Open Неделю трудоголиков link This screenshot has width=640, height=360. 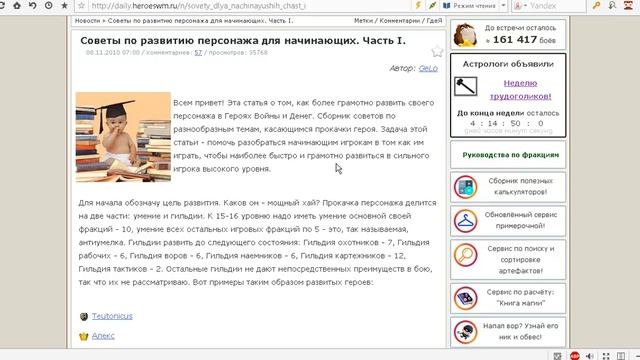pos(520,89)
